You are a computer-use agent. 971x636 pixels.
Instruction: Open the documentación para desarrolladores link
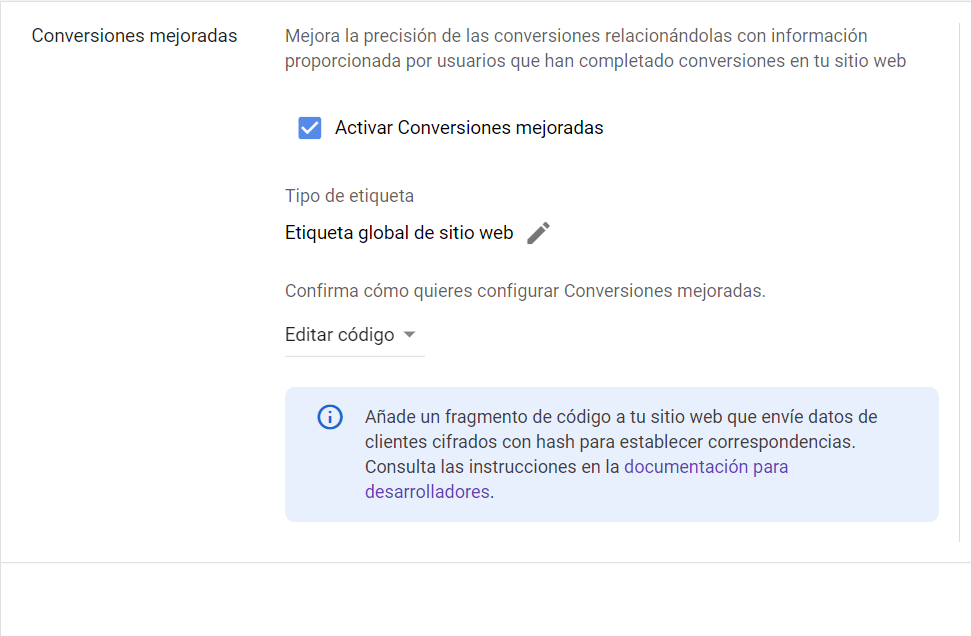tap(706, 467)
